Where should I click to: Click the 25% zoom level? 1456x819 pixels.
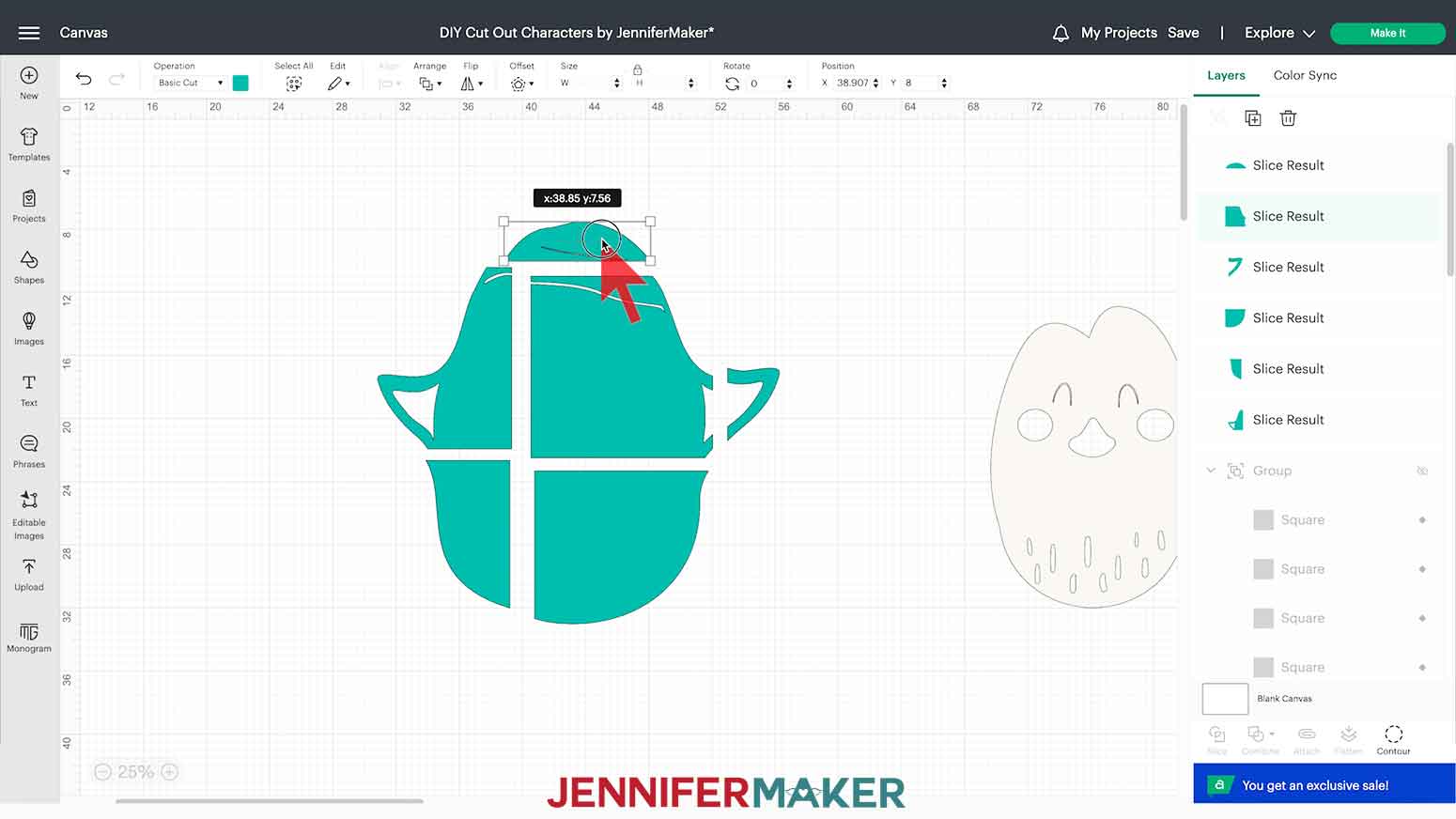point(136,772)
